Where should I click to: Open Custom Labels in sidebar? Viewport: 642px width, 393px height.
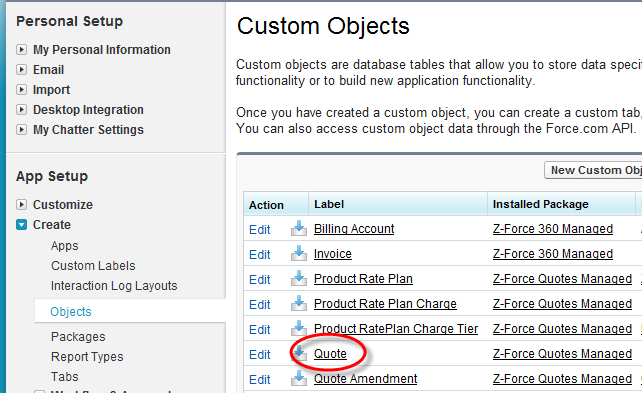point(93,266)
